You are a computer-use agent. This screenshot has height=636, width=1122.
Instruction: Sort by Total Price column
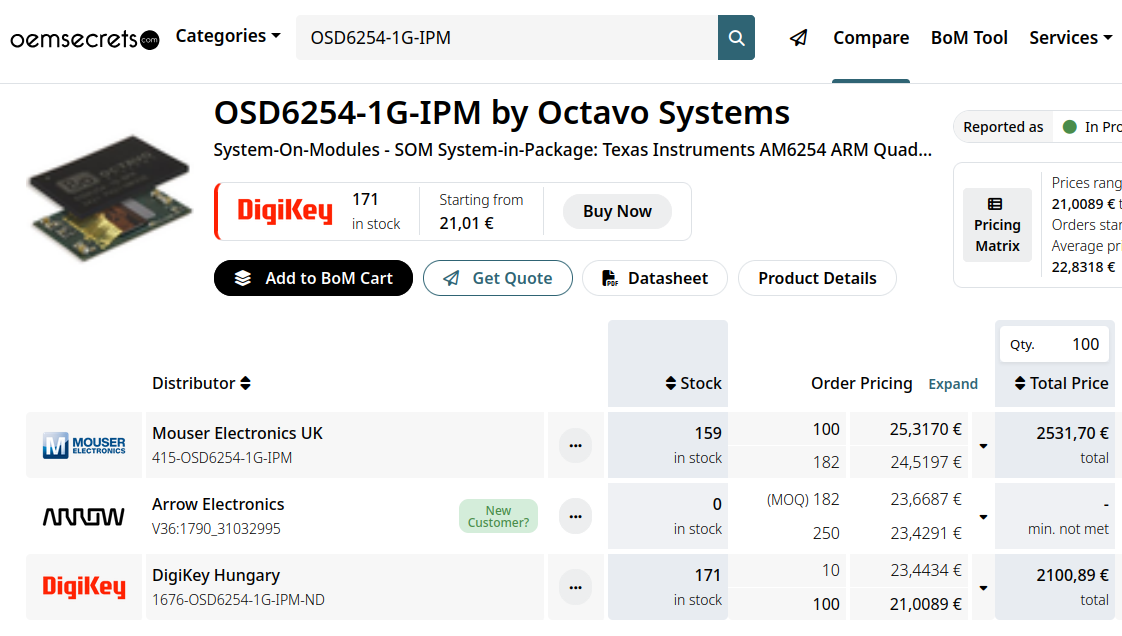point(1061,383)
